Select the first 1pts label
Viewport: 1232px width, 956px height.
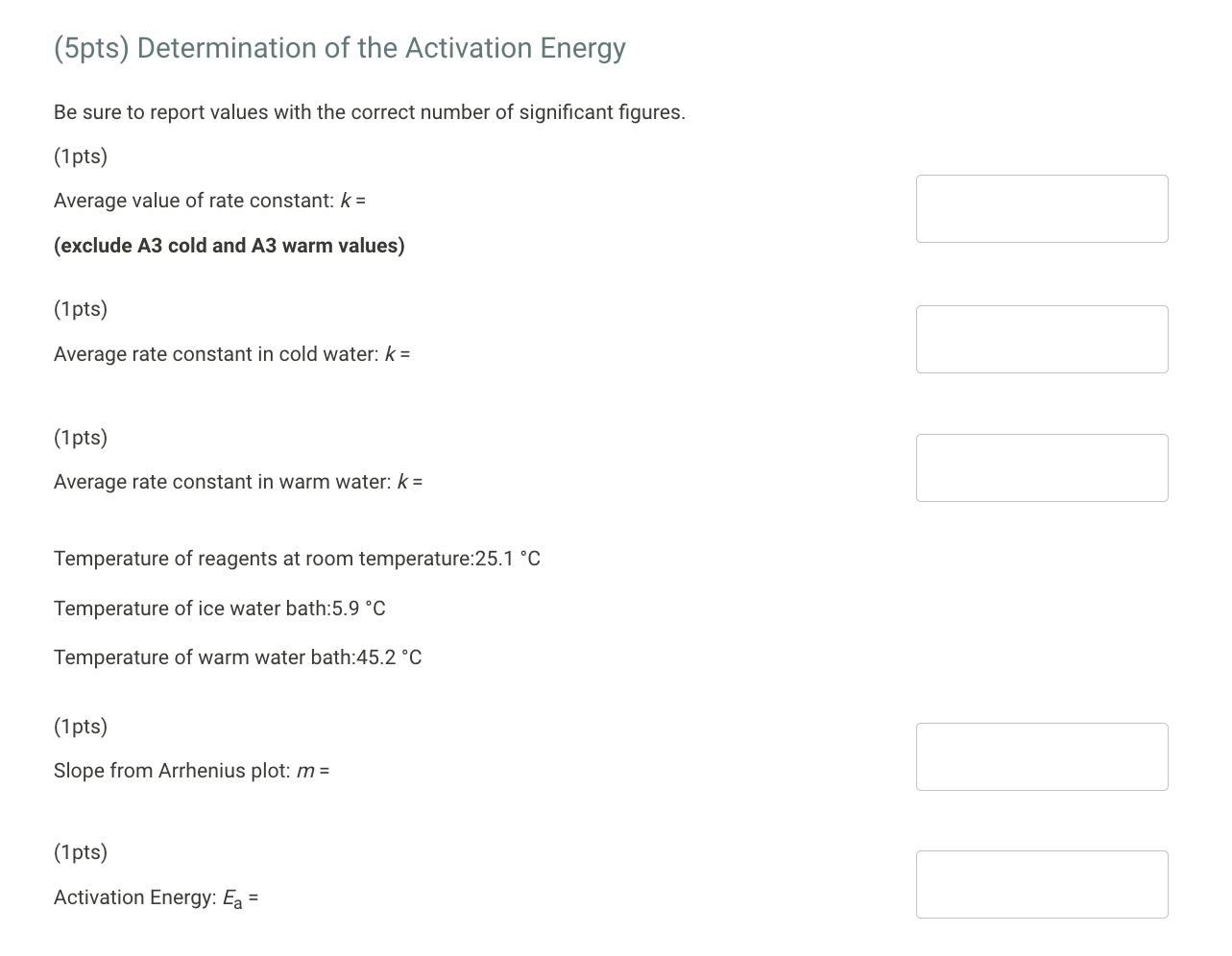tap(81, 155)
